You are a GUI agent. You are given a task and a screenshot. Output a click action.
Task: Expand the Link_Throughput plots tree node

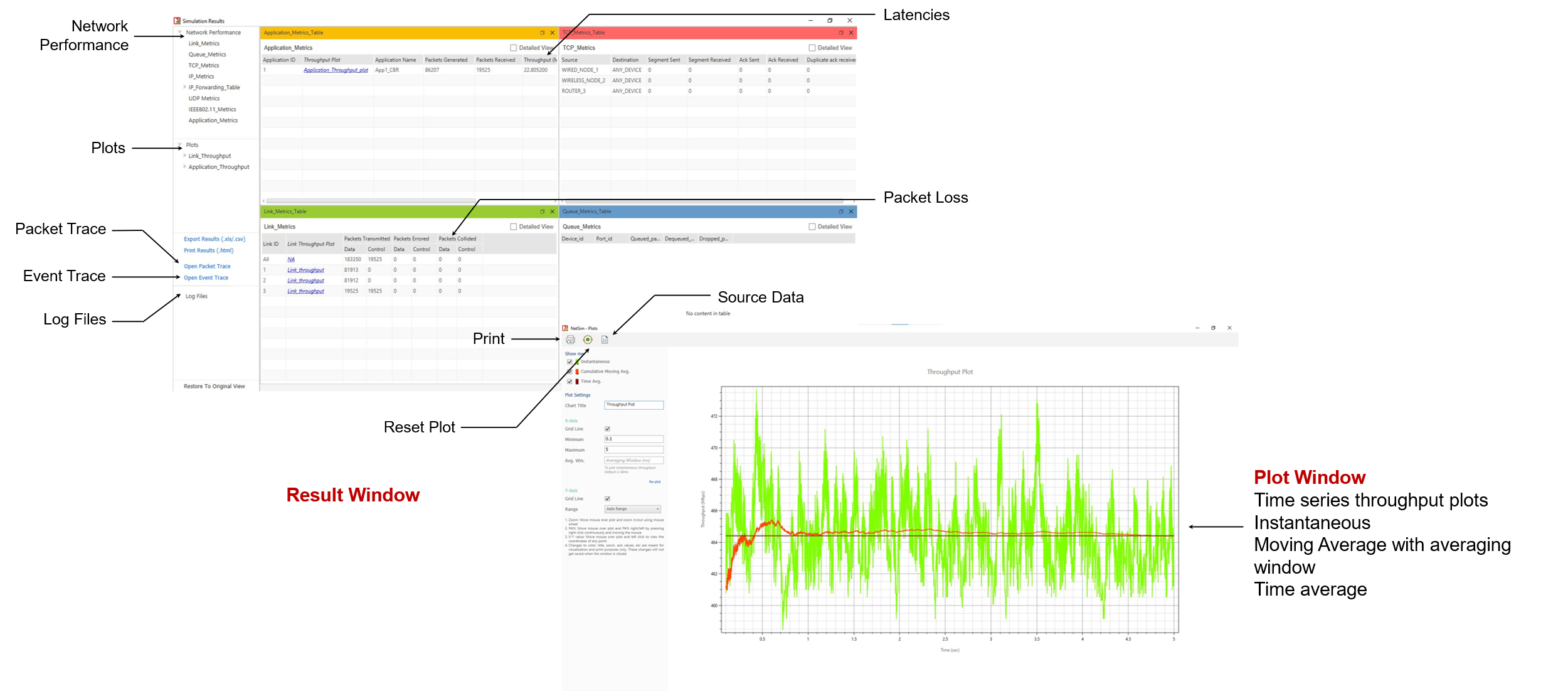[x=184, y=156]
